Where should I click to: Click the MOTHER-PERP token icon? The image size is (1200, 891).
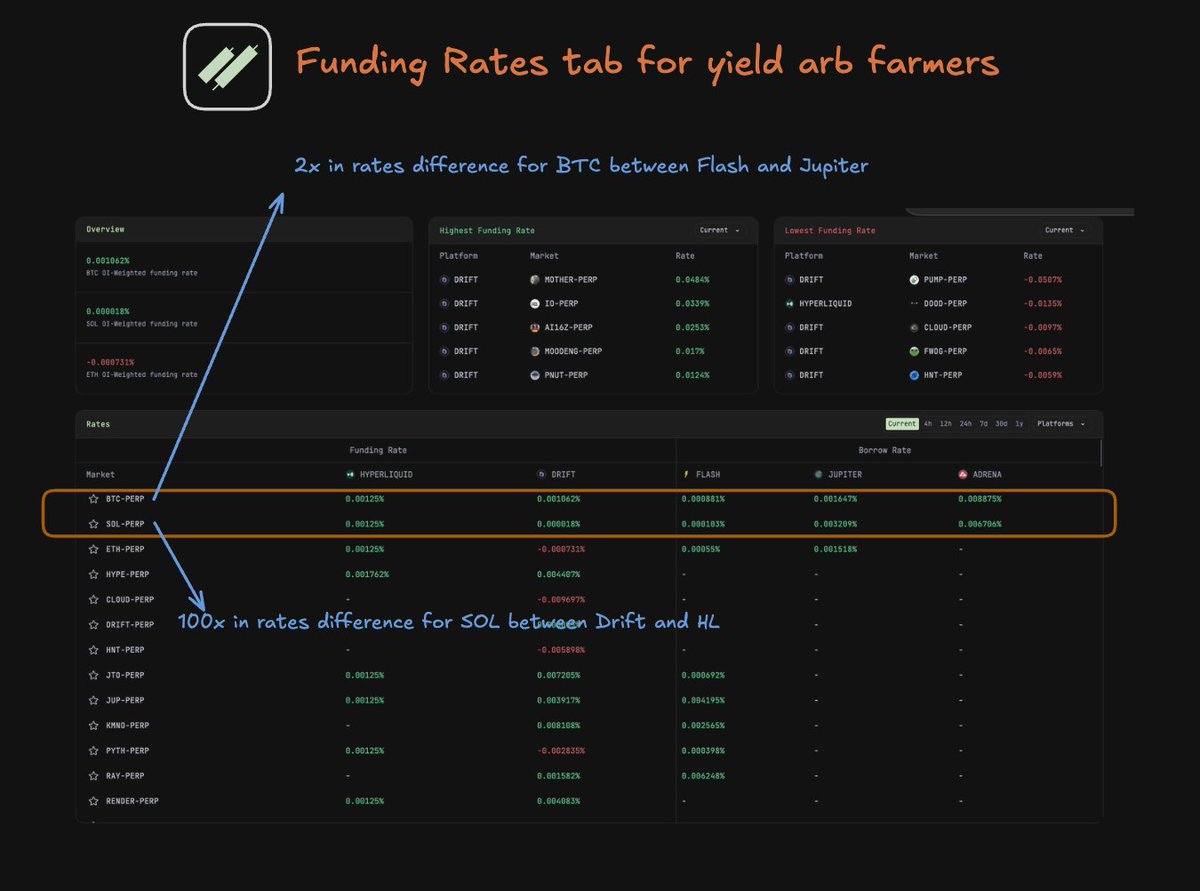[536, 280]
